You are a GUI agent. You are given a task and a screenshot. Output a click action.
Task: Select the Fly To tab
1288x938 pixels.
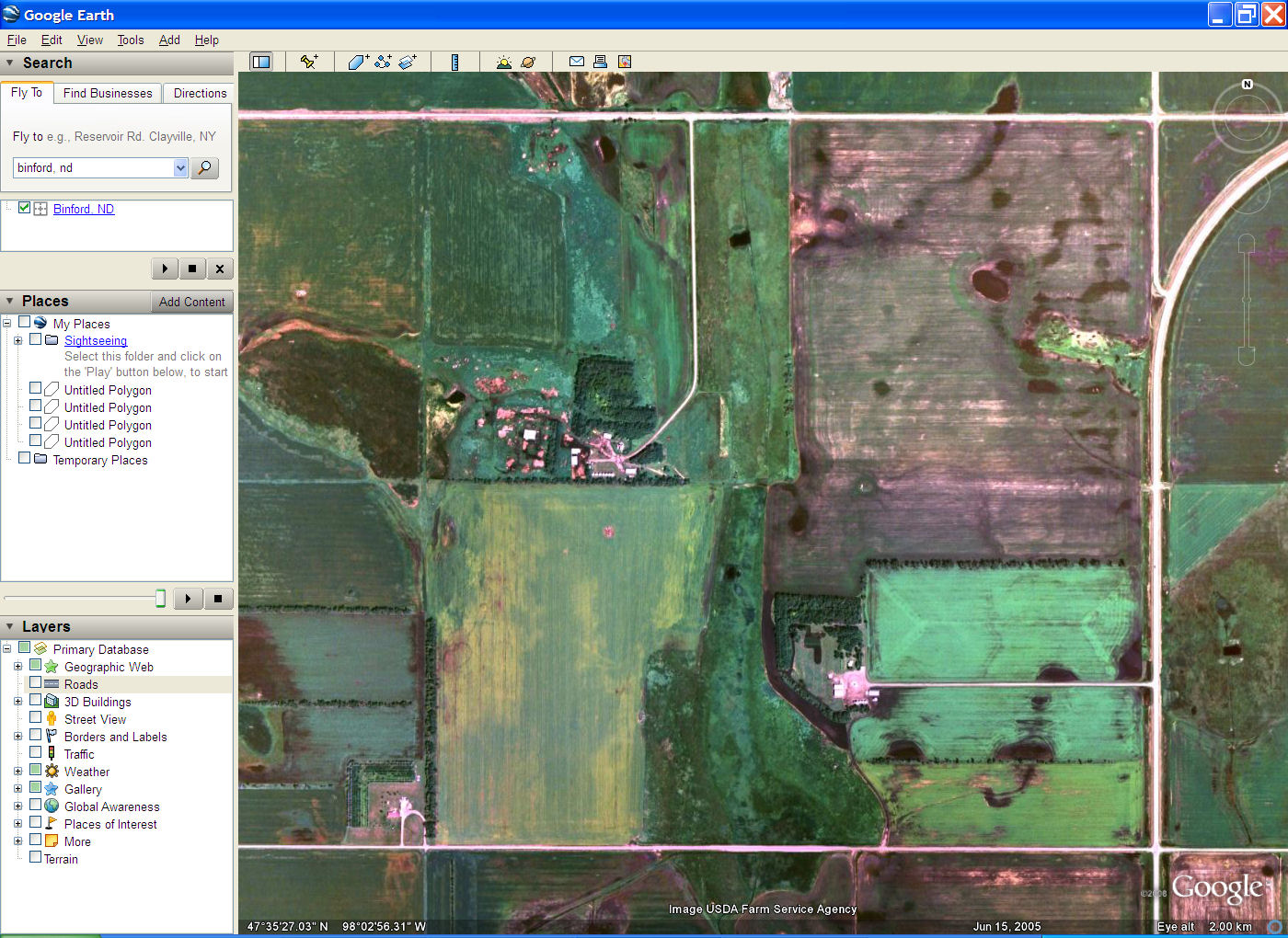[x=27, y=92]
